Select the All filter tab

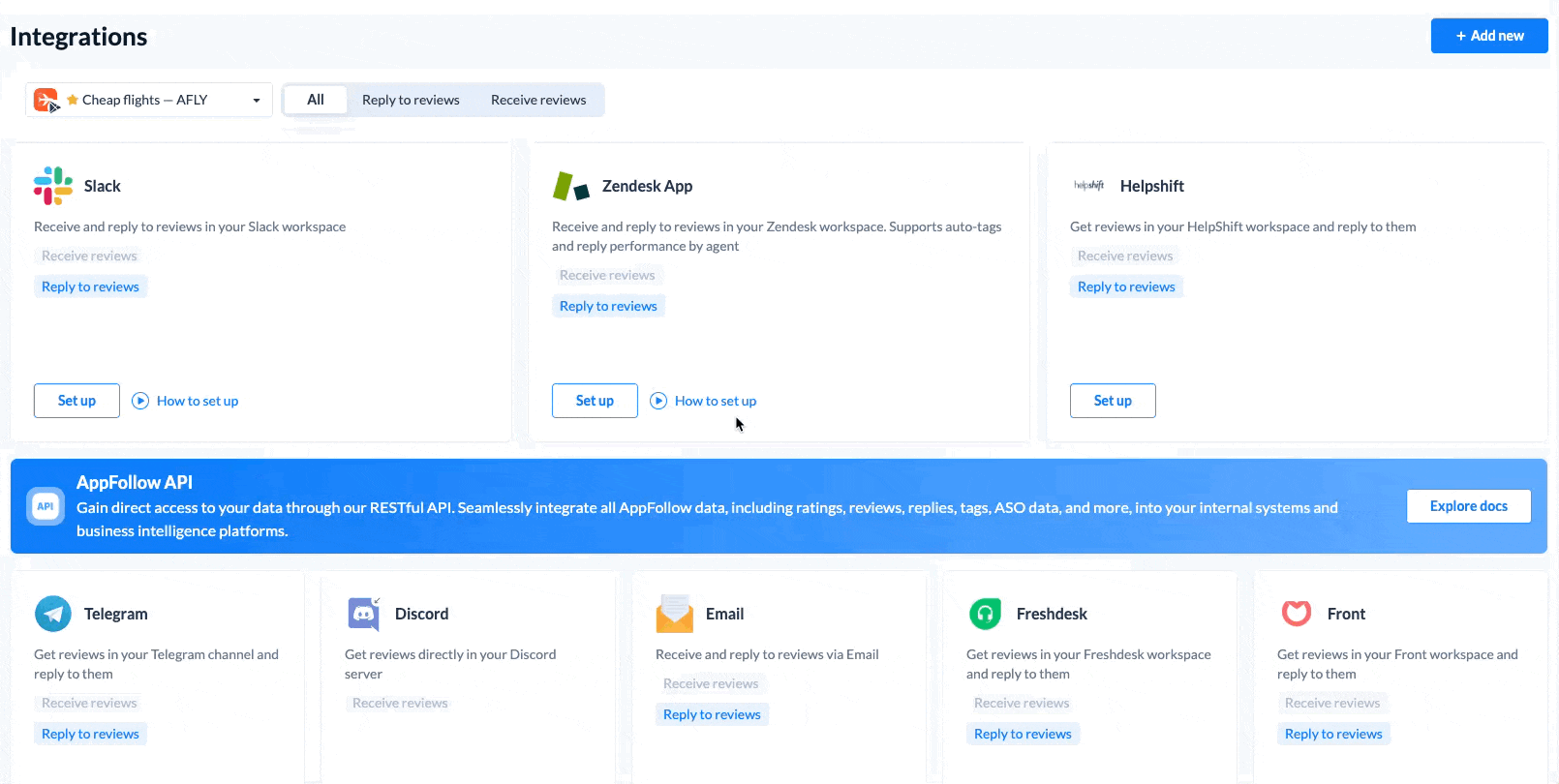[x=316, y=100]
